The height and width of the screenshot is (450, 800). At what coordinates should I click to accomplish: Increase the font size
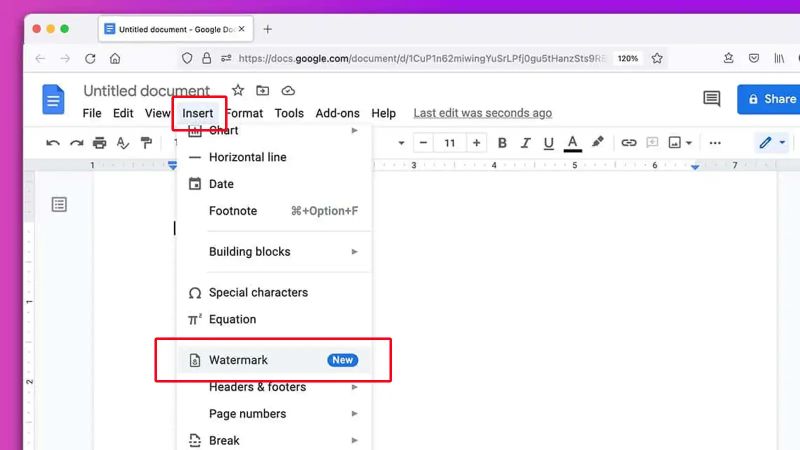[476, 143]
